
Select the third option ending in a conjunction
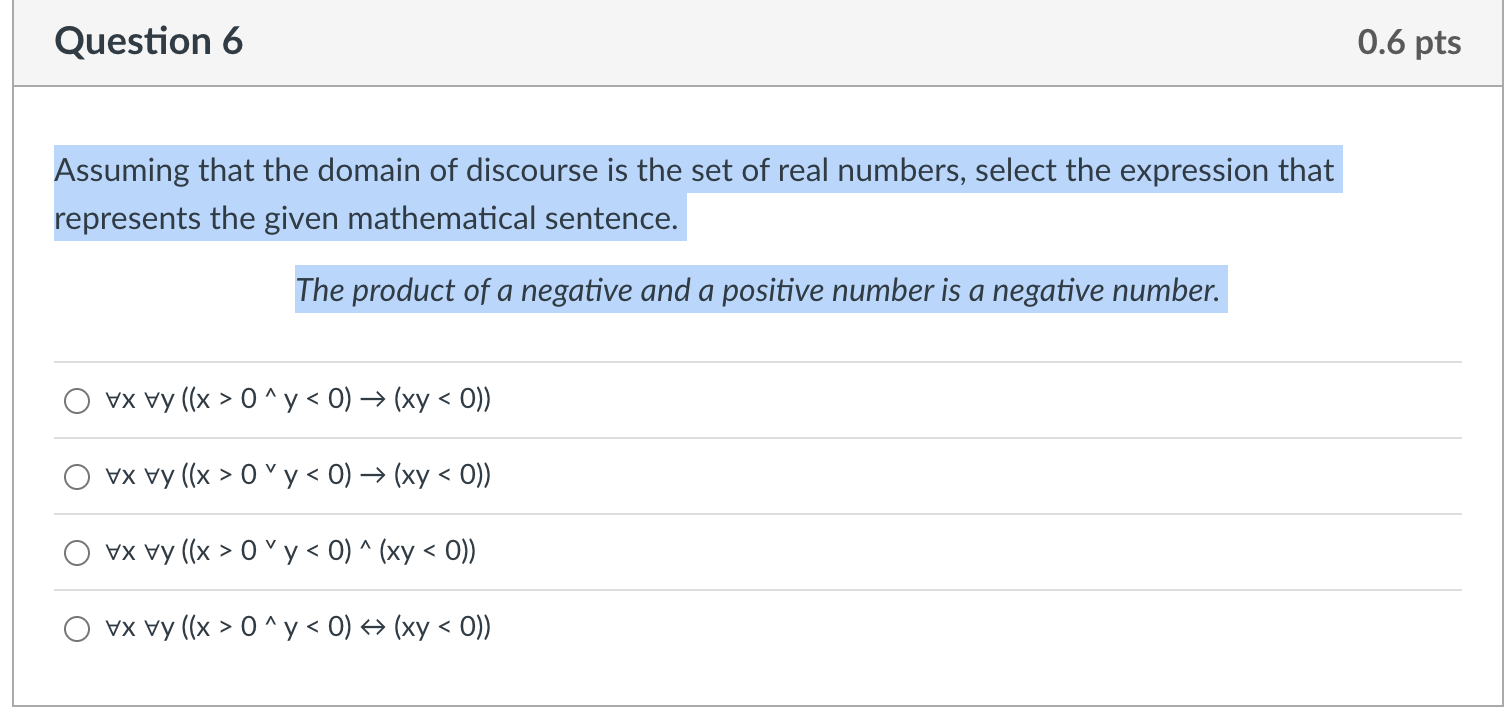[76, 552]
